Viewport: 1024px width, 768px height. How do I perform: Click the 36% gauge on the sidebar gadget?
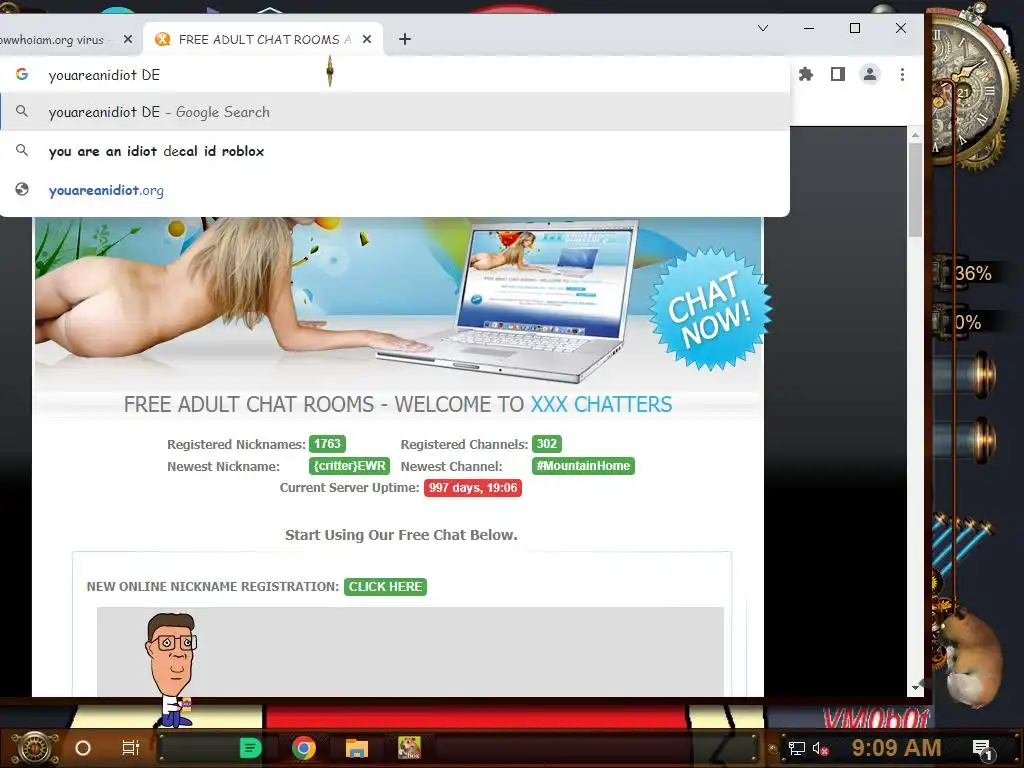(973, 273)
